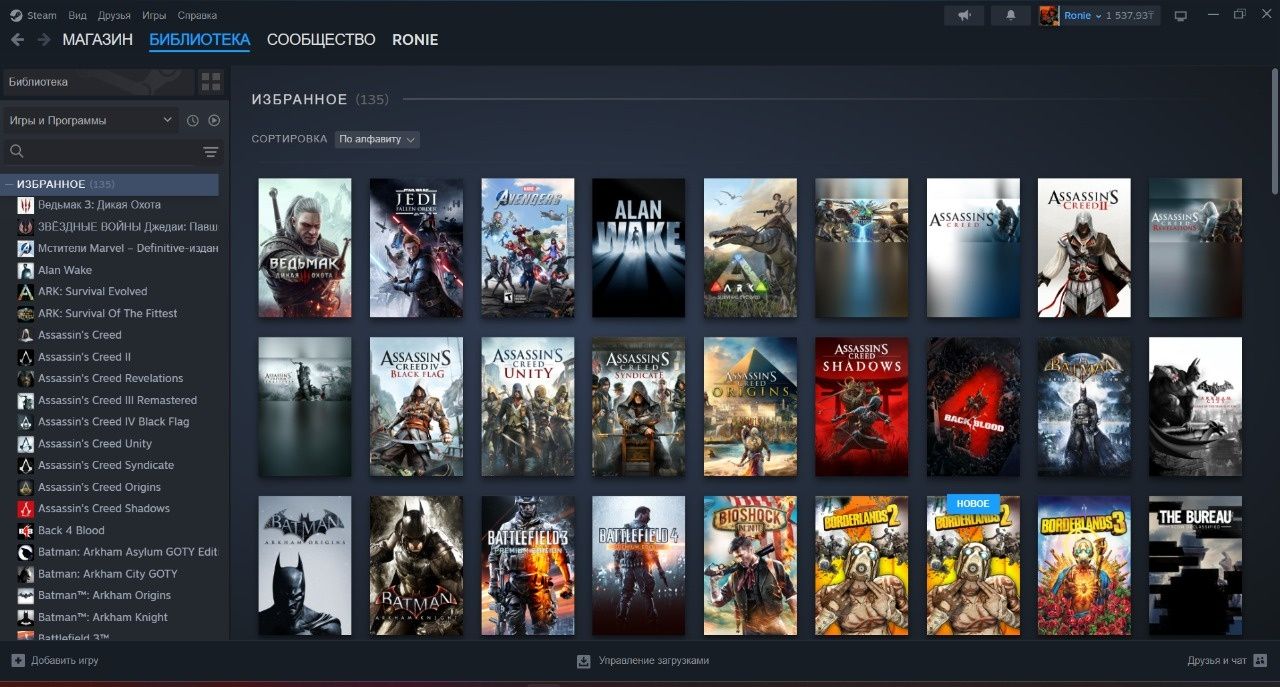Toggle the grid collections view icon
The height and width of the screenshot is (687, 1280).
coord(211,82)
